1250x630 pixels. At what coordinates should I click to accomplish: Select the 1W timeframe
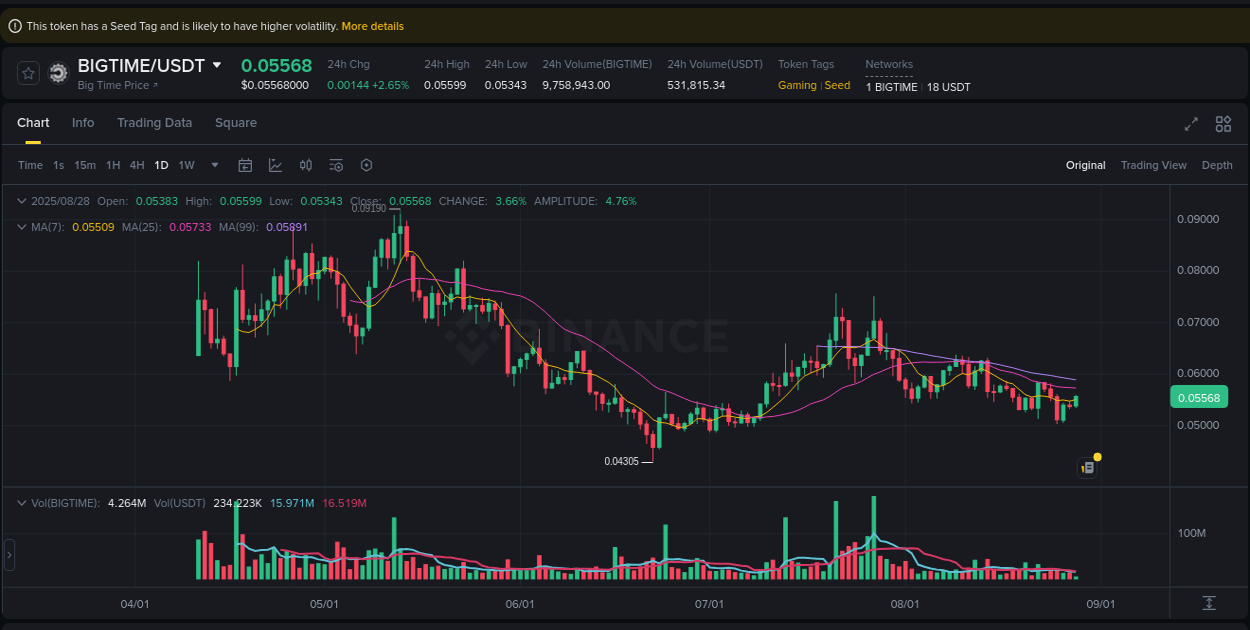[x=186, y=165]
